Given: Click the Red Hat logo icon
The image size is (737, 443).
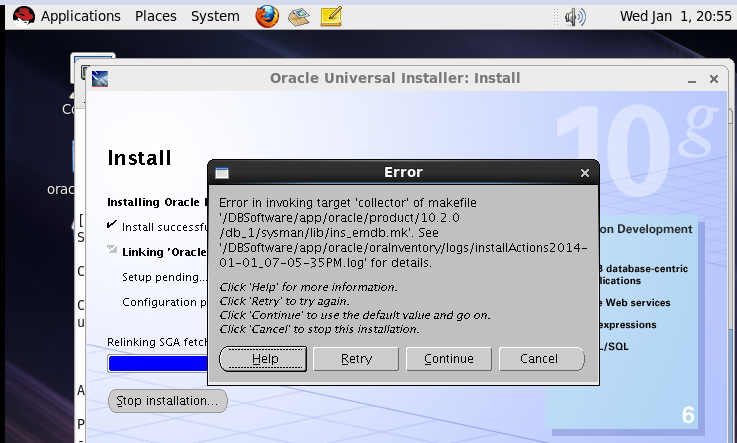Looking at the screenshot, I should tap(23, 16).
